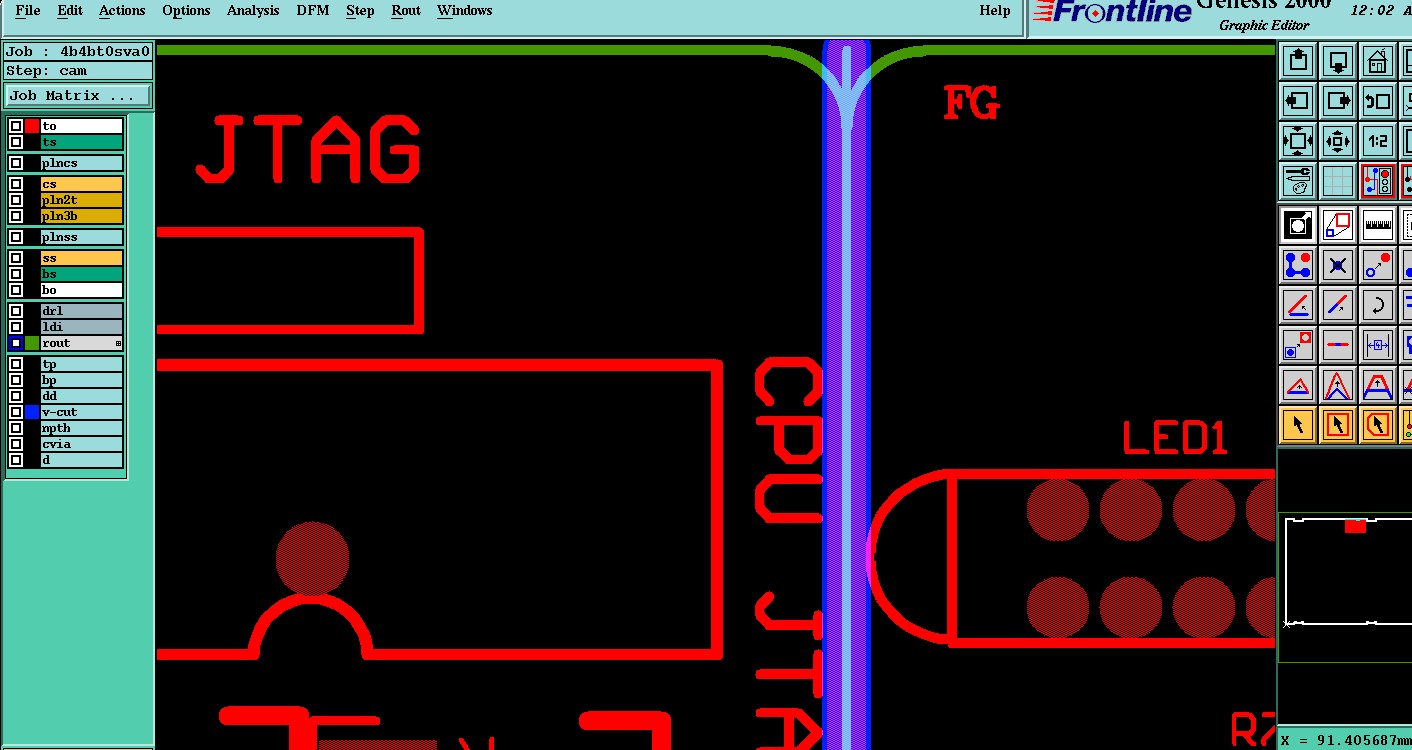Toggle the checkbox for layer to
1412x750 pixels.
coord(16,126)
